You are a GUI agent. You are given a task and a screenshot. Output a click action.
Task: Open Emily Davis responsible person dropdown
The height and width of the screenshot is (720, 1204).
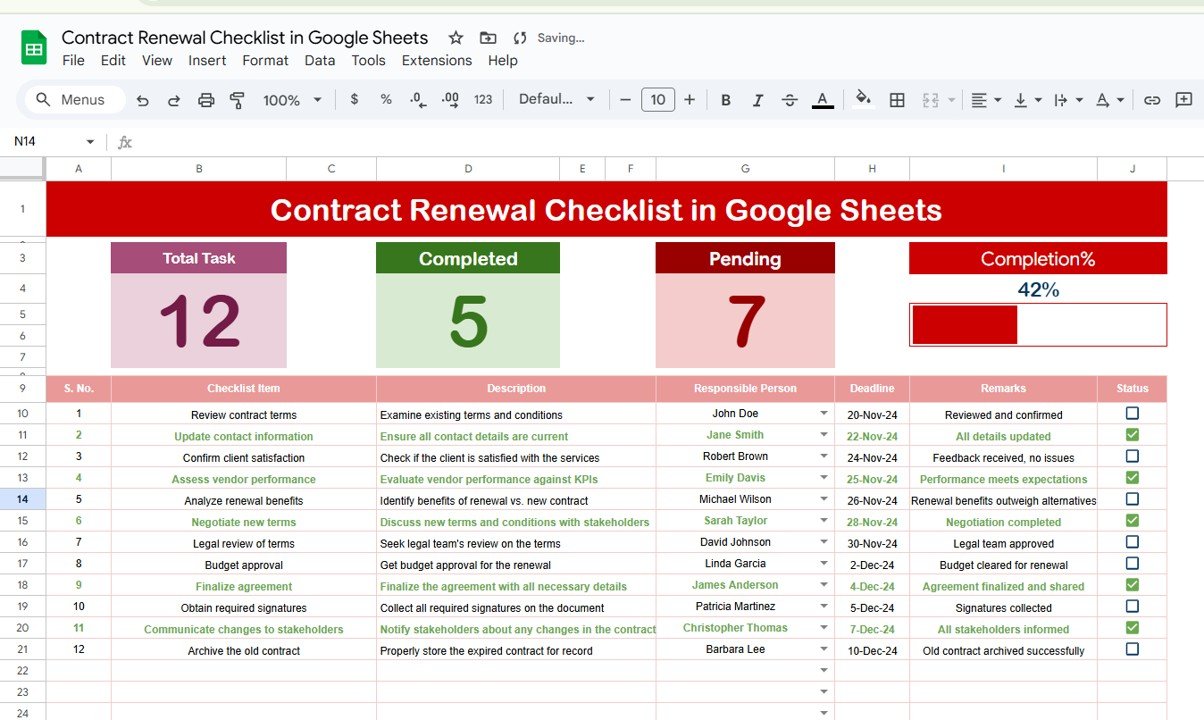(x=824, y=478)
